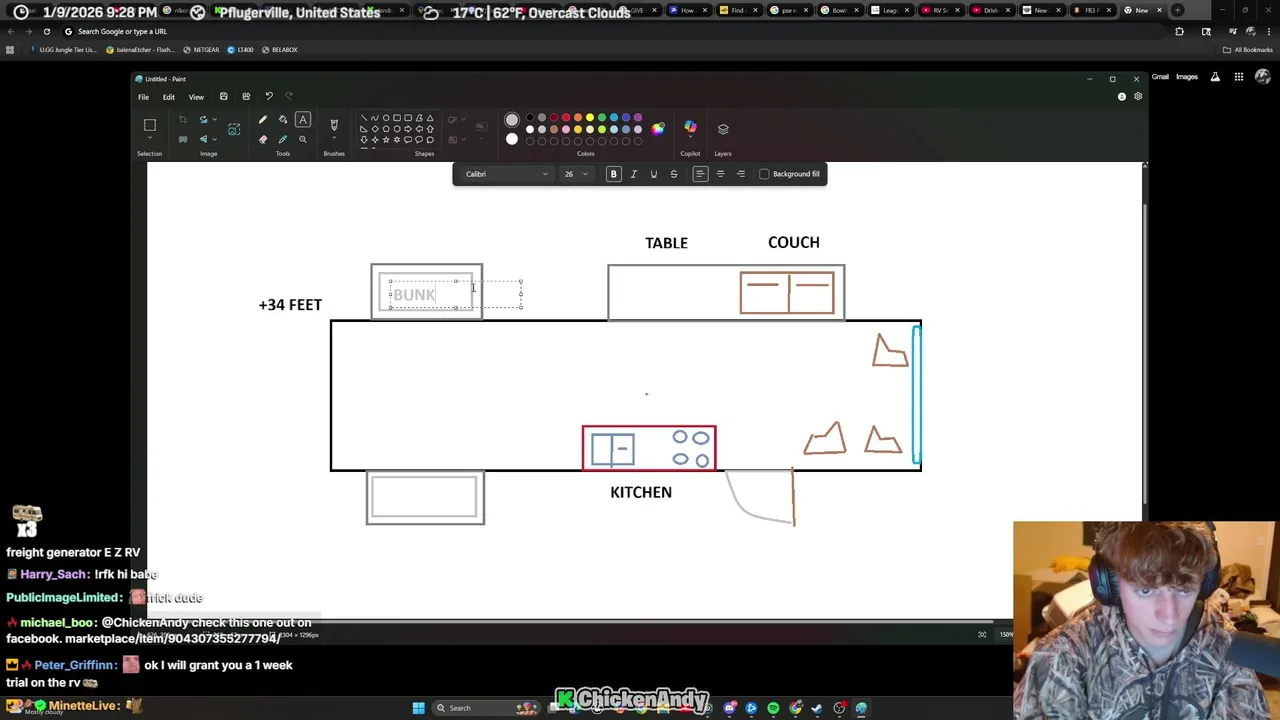This screenshot has width=1280, height=720.
Task: Click the Crop image icon
Action: click(x=182, y=120)
